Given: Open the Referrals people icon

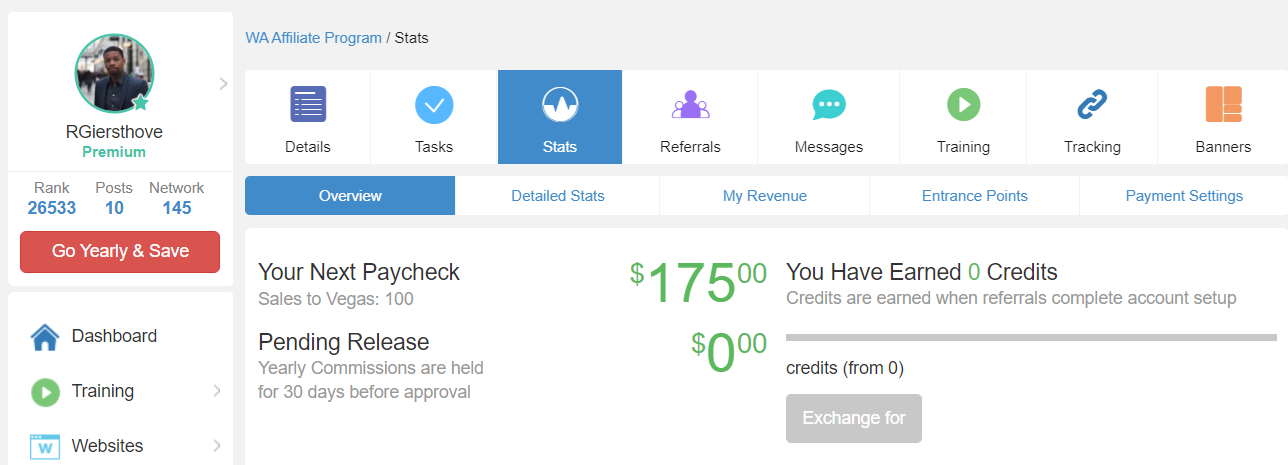Looking at the screenshot, I should [x=690, y=104].
